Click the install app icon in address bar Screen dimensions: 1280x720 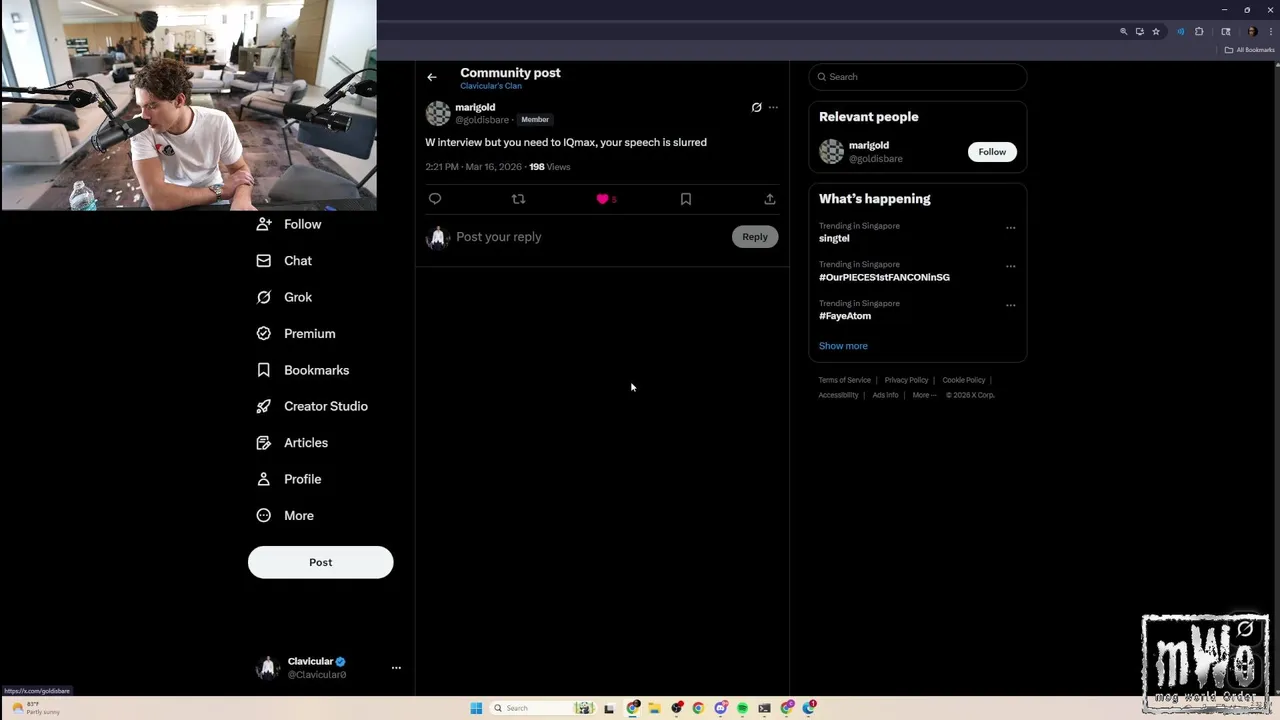click(x=1139, y=32)
